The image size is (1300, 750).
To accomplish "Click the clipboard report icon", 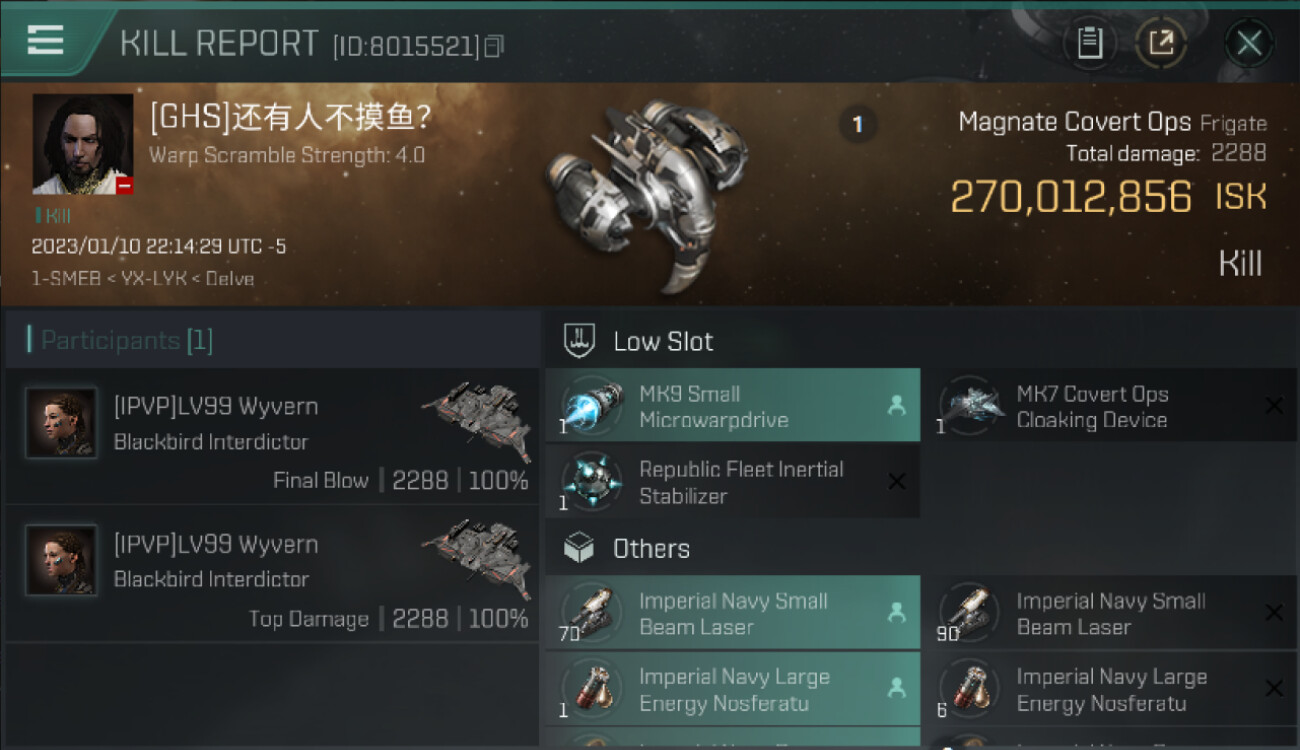I will [1090, 43].
